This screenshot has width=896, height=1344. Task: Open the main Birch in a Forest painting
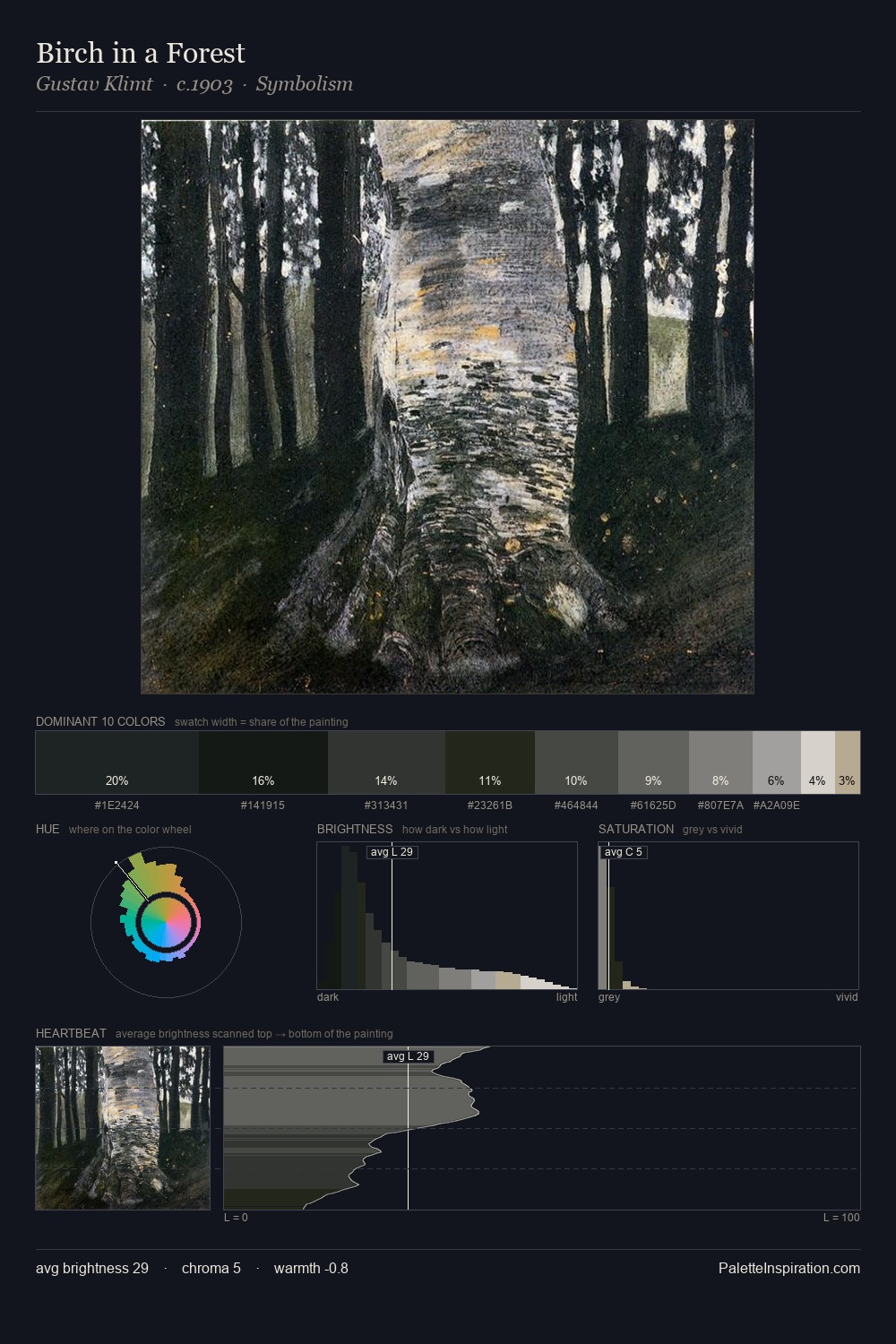click(x=447, y=407)
